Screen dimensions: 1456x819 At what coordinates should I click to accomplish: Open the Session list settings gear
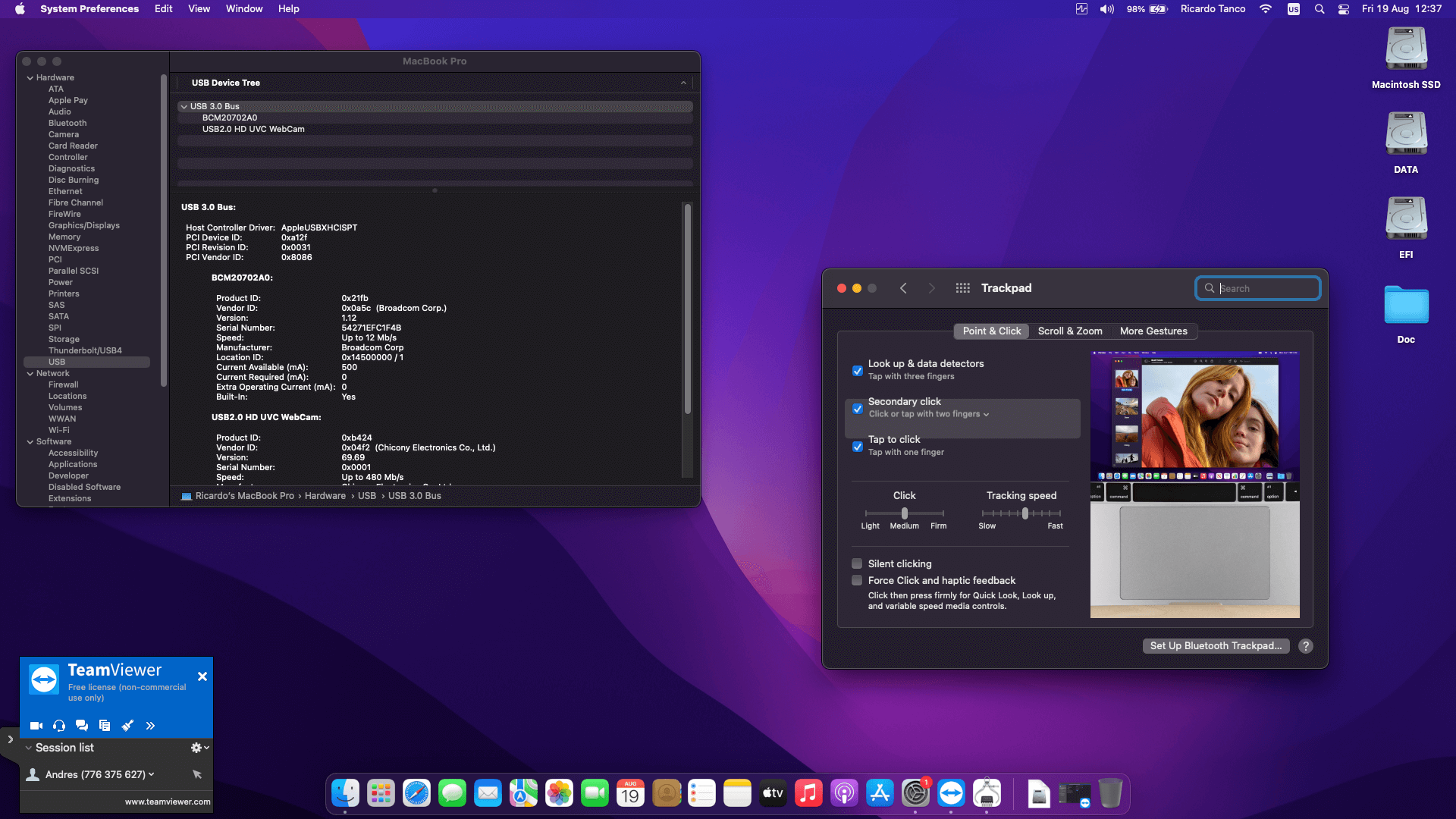click(x=196, y=747)
